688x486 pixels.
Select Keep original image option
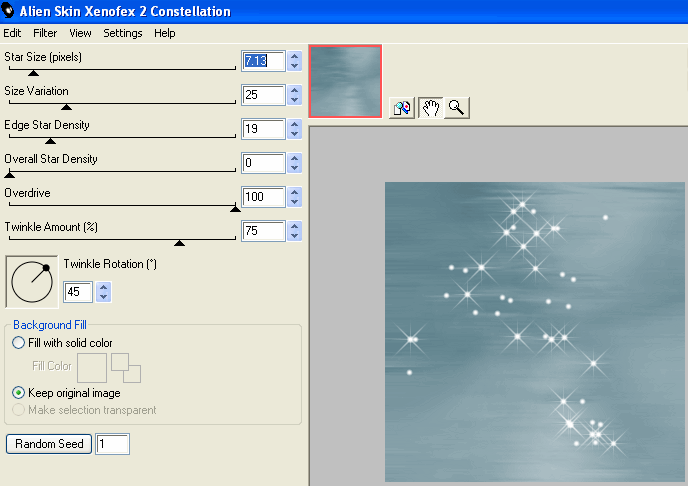(x=19, y=393)
